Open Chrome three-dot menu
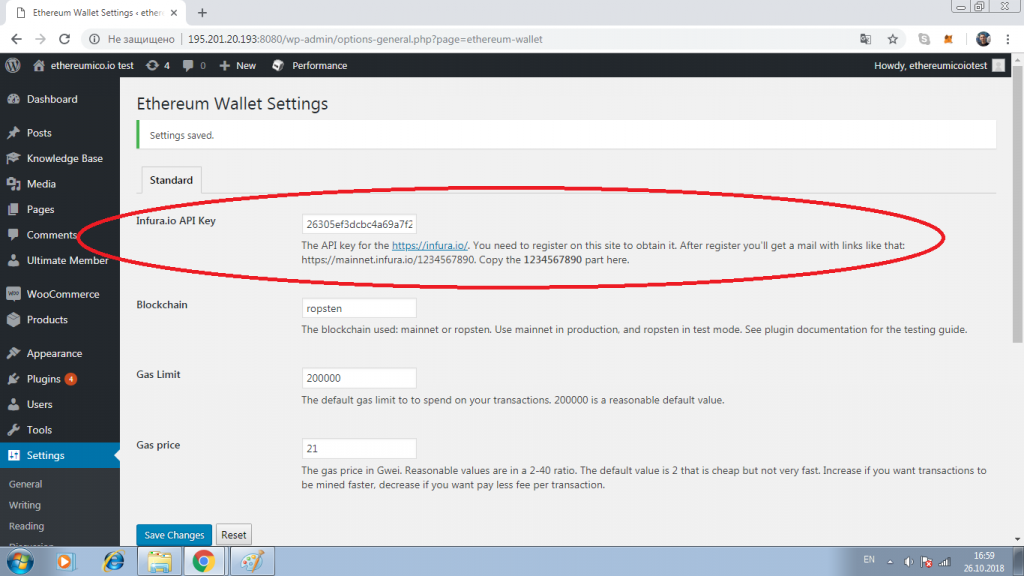Screen dimensions: 1024x576 (1008, 39)
